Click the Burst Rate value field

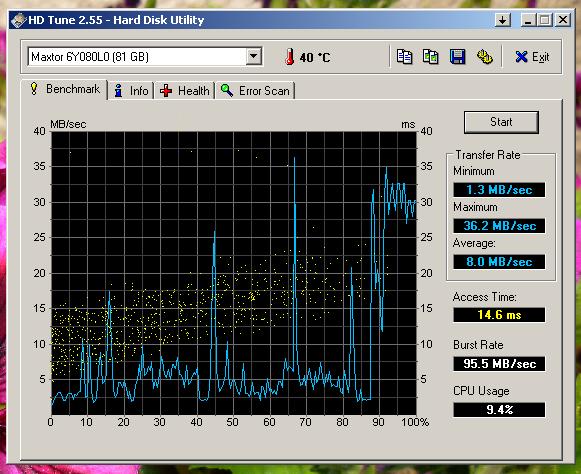499,364
